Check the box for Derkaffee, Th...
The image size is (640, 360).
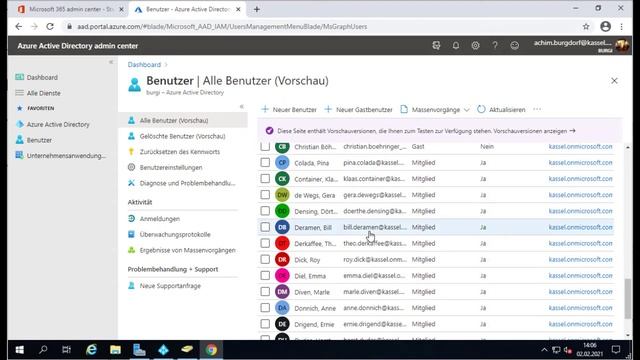[x=265, y=243]
